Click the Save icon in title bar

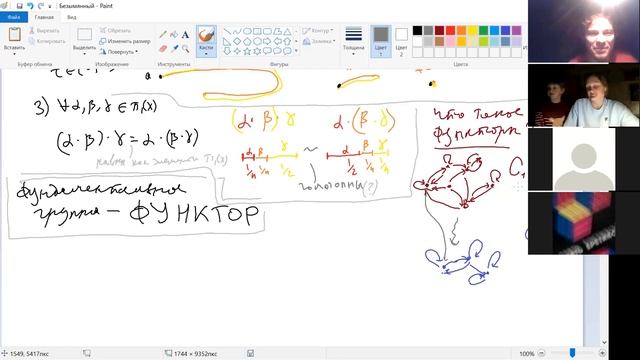(x=19, y=6)
